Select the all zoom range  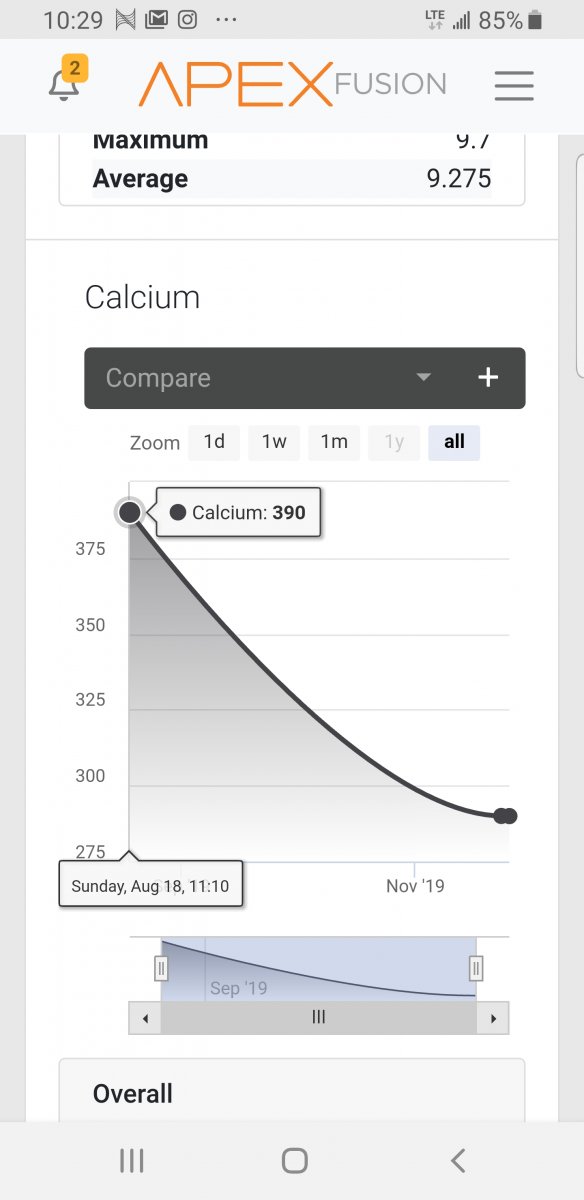454,442
